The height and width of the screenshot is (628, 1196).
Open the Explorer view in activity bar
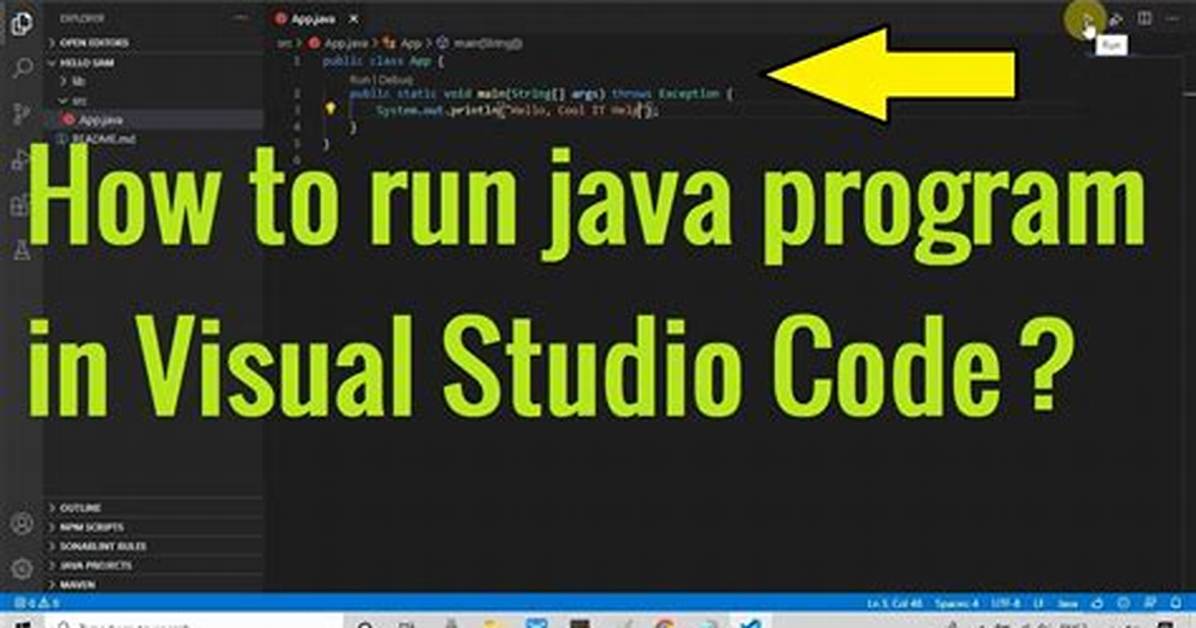pos(21,23)
